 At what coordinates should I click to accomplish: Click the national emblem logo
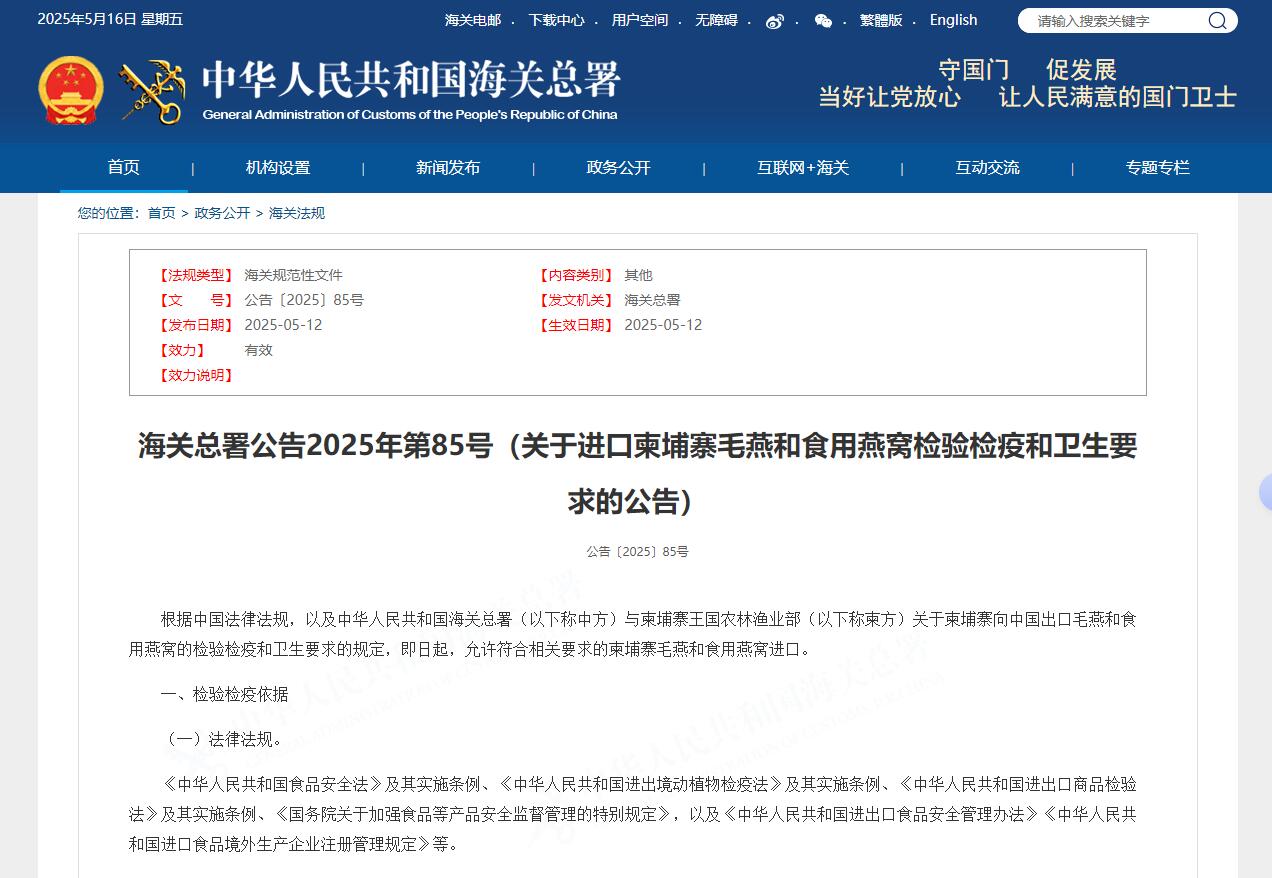click(71, 90)
